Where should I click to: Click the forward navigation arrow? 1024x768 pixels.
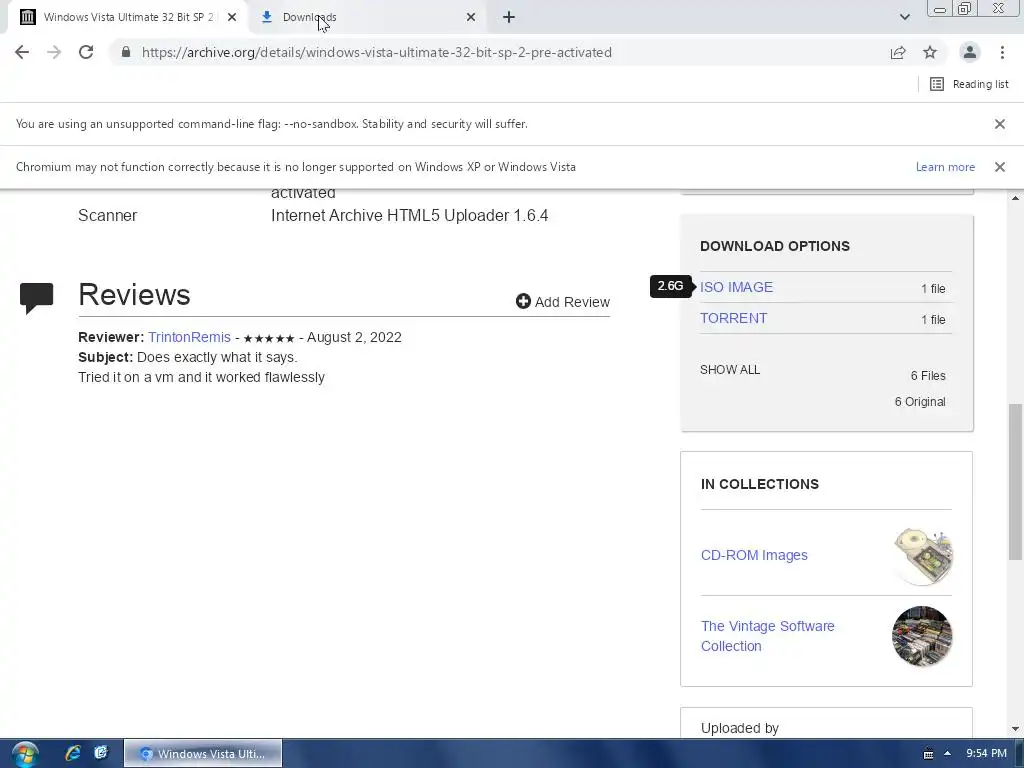click(54, 52)
